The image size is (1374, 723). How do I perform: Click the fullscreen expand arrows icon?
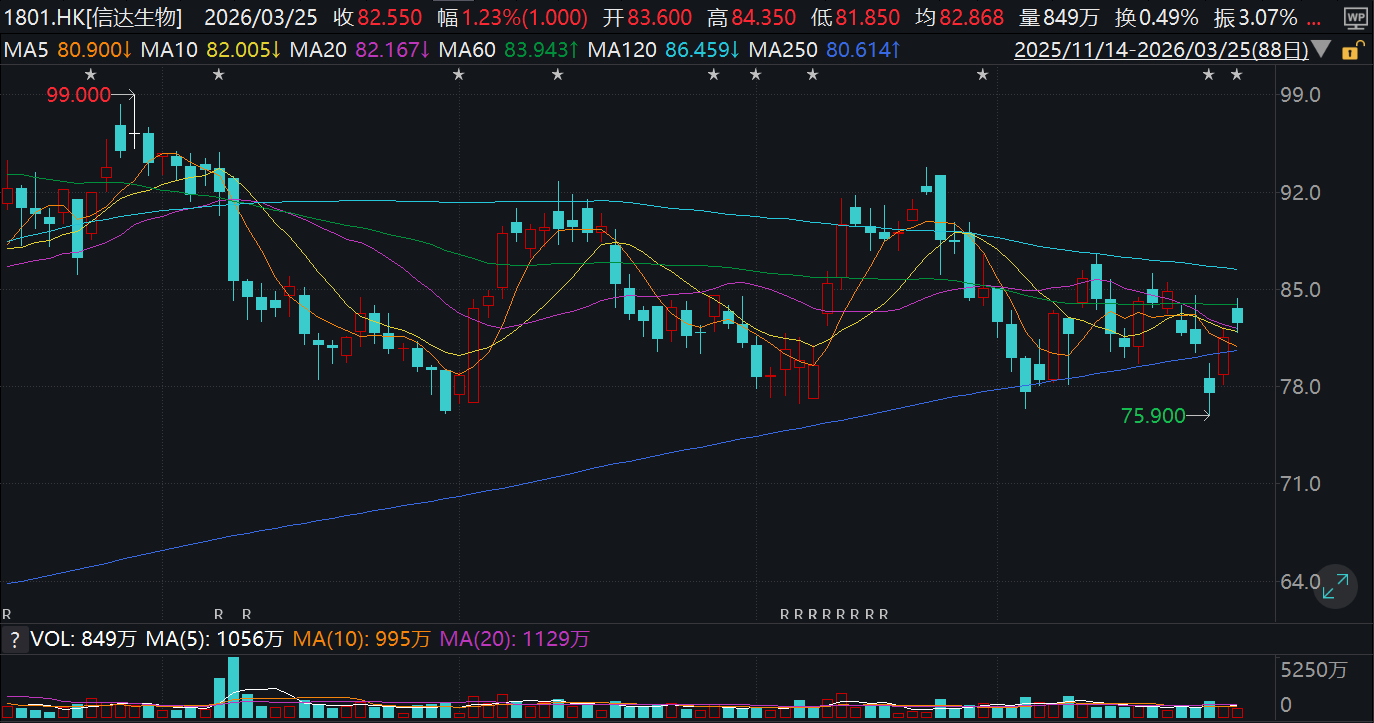1335,585
